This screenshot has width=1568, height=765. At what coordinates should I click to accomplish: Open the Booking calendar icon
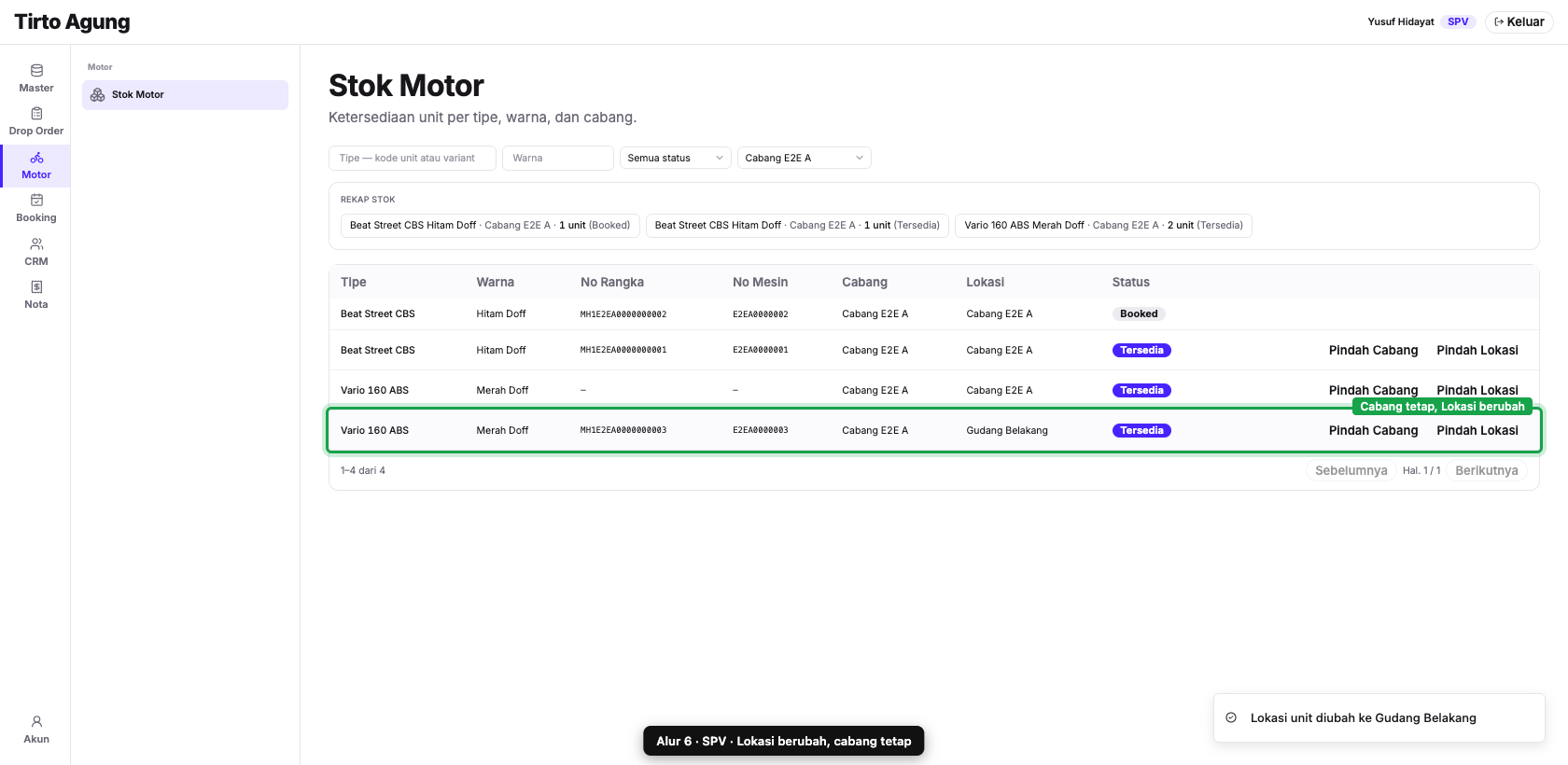pos(36,200)
